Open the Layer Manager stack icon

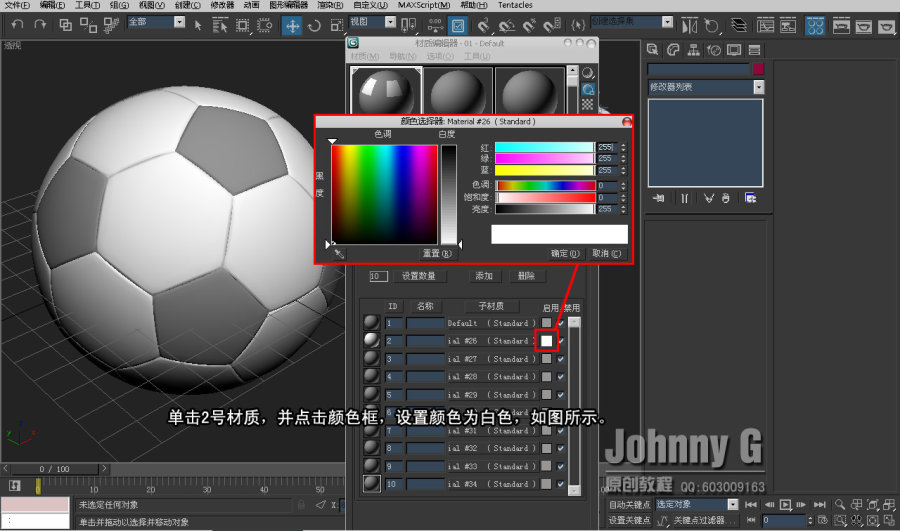click(x=739, y=25)
